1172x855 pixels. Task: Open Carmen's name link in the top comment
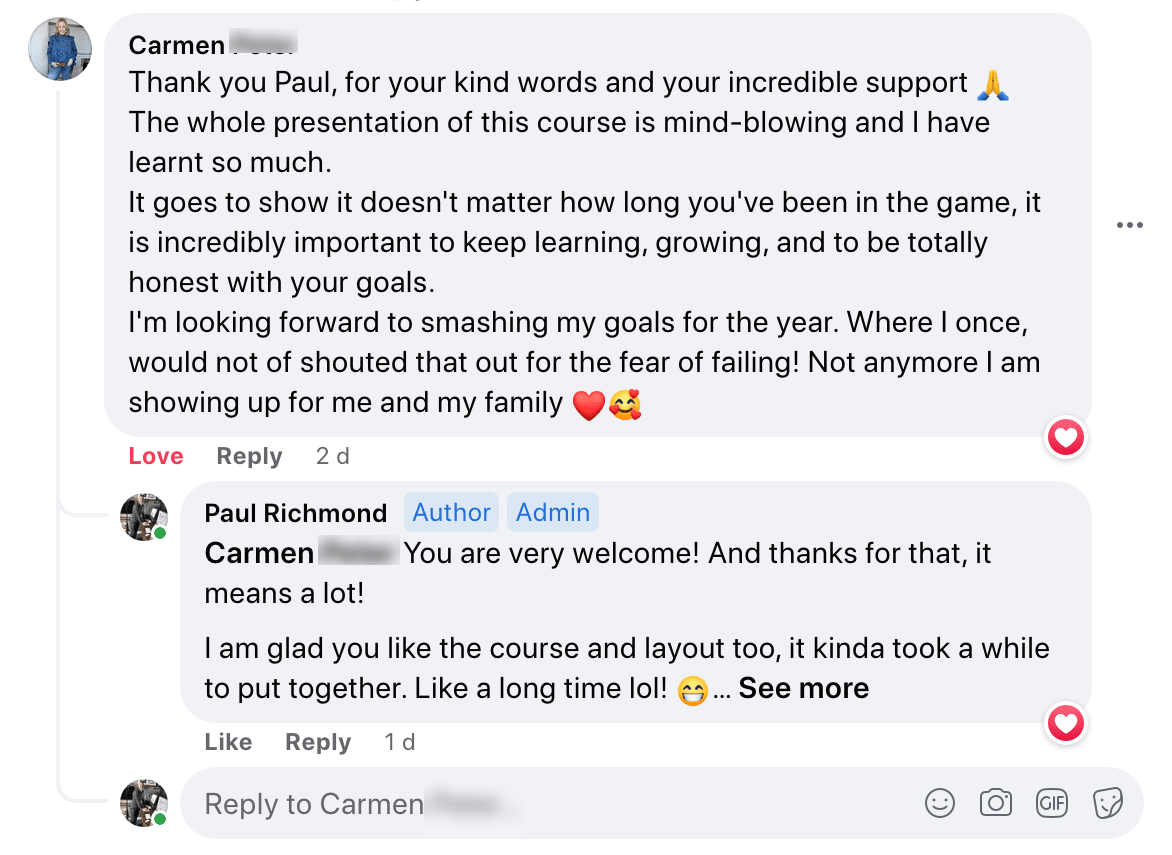[x=213, y=45]
